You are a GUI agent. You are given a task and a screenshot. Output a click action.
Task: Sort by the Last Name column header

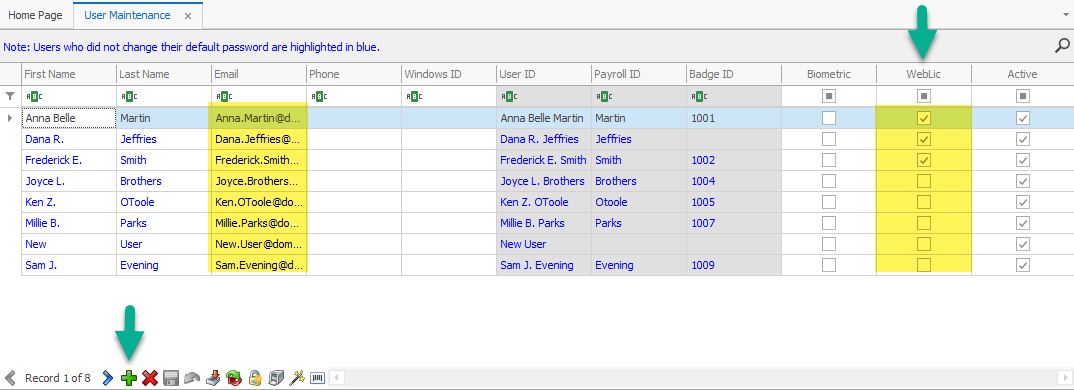(164, 74)
